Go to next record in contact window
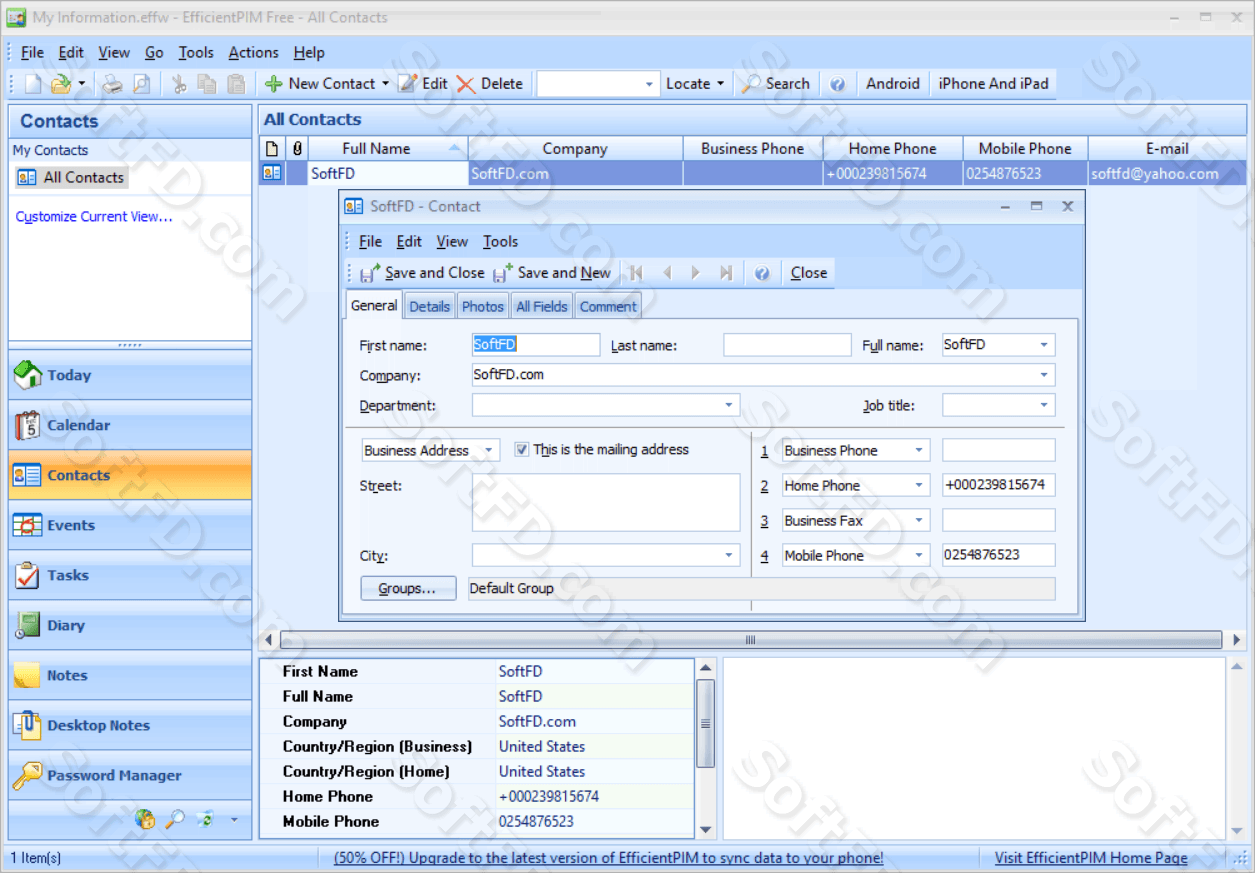1255x873 pixels. click(696, 273)
